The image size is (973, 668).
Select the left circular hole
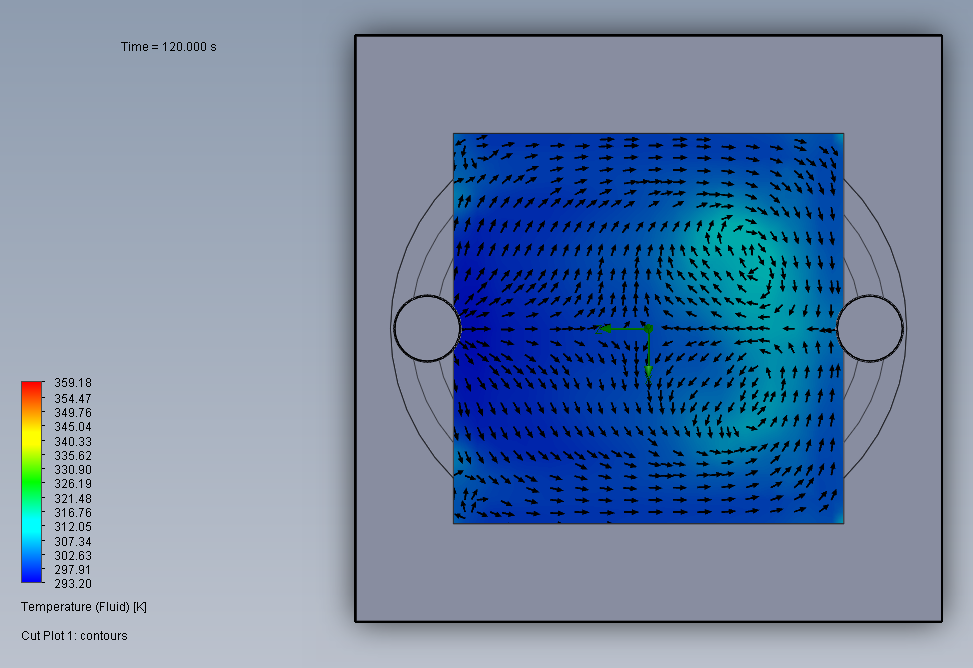(428, 328)
